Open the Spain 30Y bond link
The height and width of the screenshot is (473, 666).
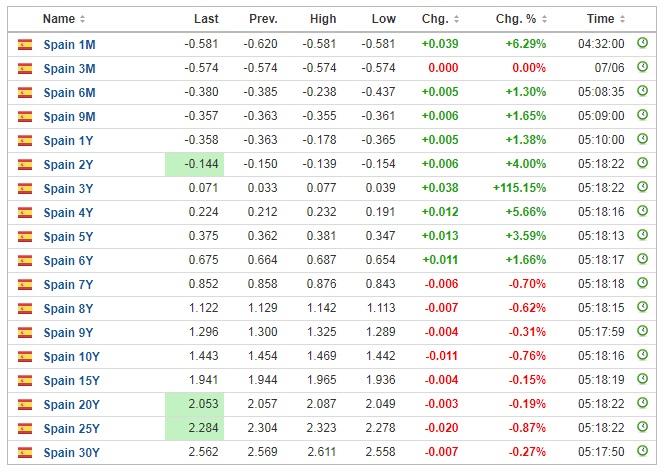(x=71, y=453)
